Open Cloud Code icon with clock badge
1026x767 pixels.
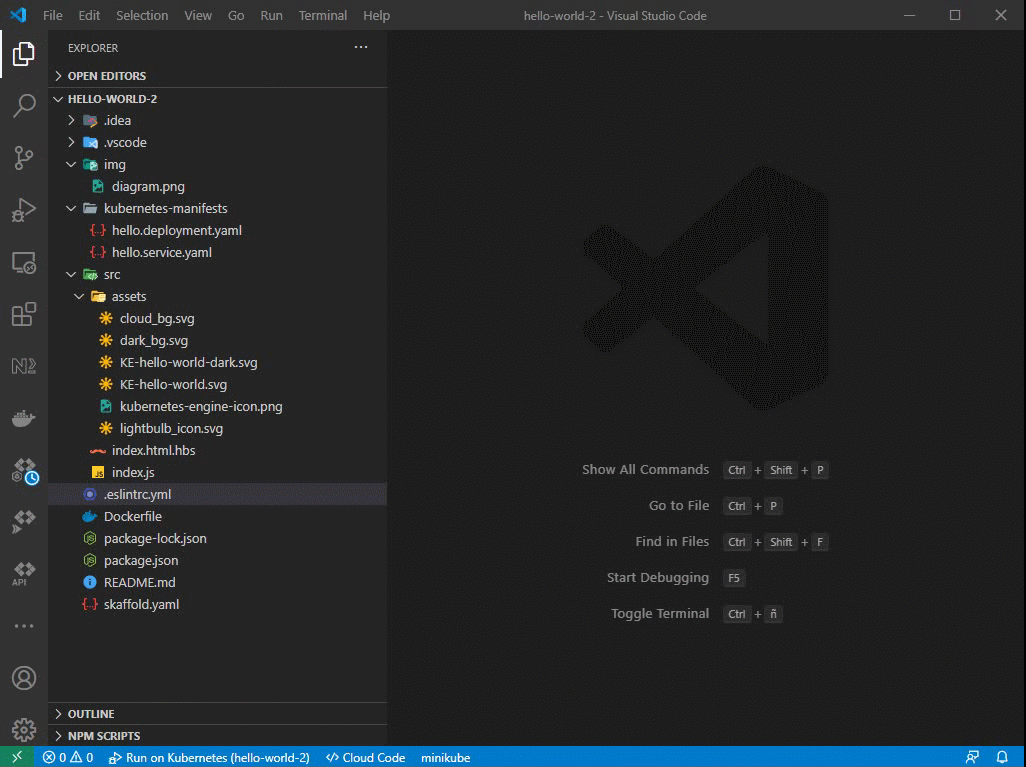coord(25,471)
